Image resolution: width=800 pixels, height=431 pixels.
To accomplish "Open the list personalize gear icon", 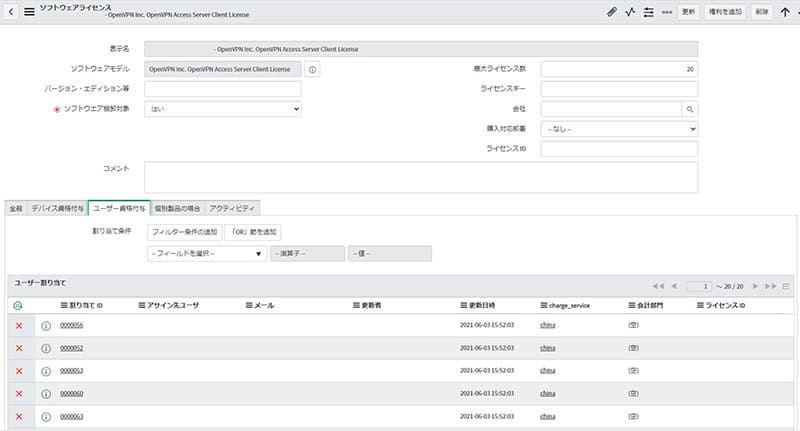I will point(17,306).
